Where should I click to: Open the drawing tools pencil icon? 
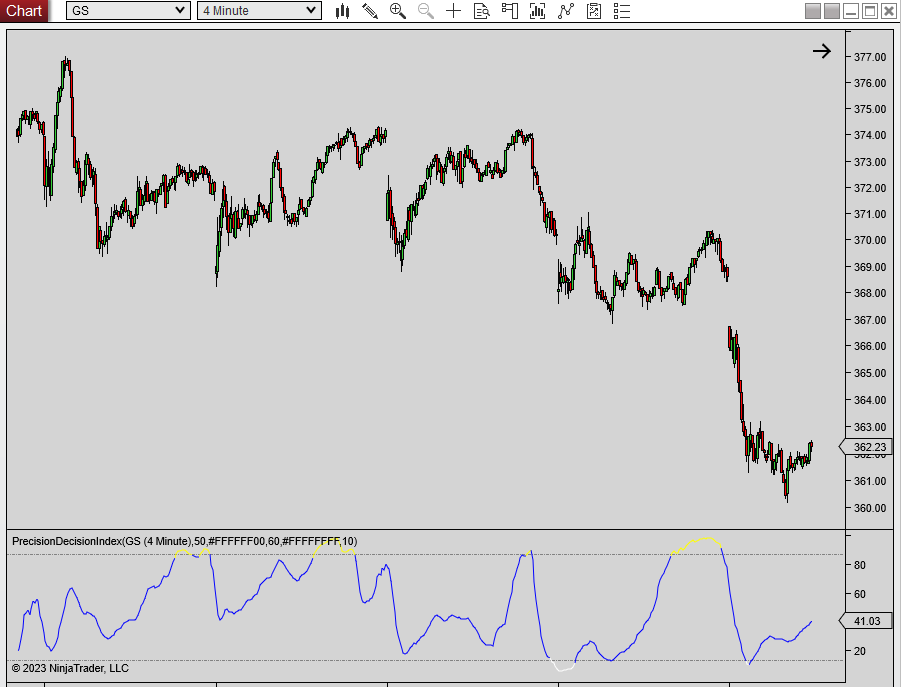[x=370, y=11]
